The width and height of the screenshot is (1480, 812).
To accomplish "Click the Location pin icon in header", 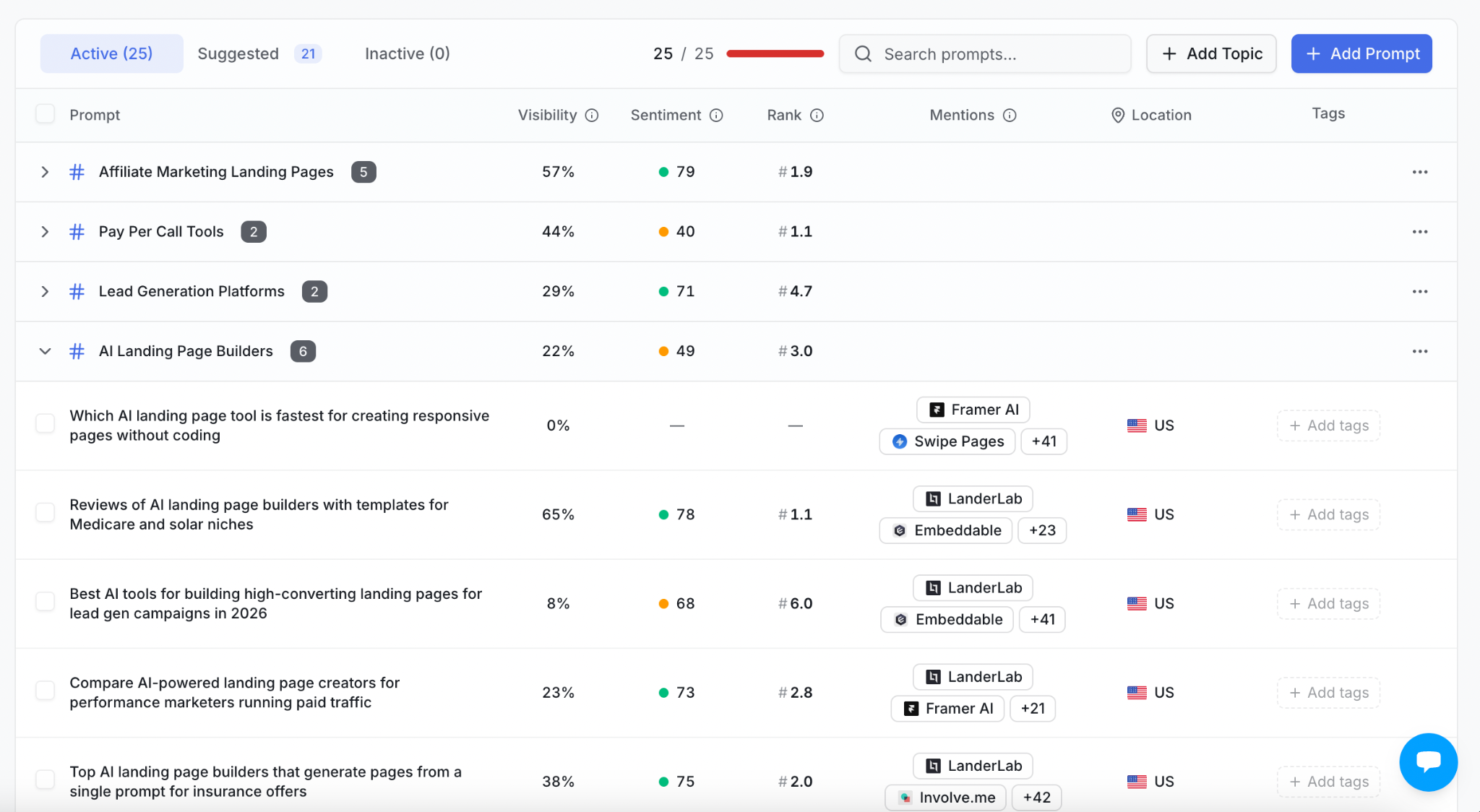I will pyautogui.click(x=1117, y=116).
